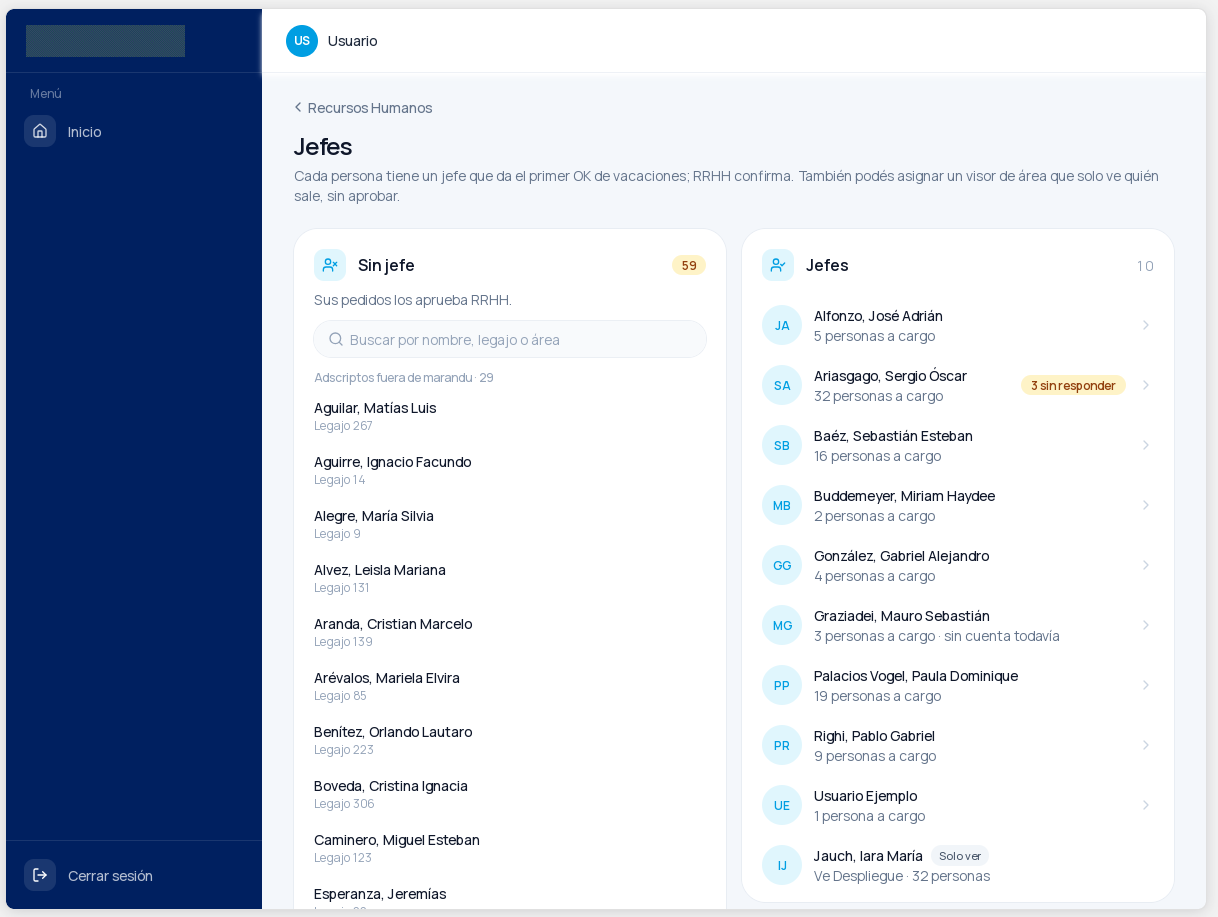Expand Palacios Vogel's row chevron
Screen dimensions: 1218x917
click(x=1146, y=685)
